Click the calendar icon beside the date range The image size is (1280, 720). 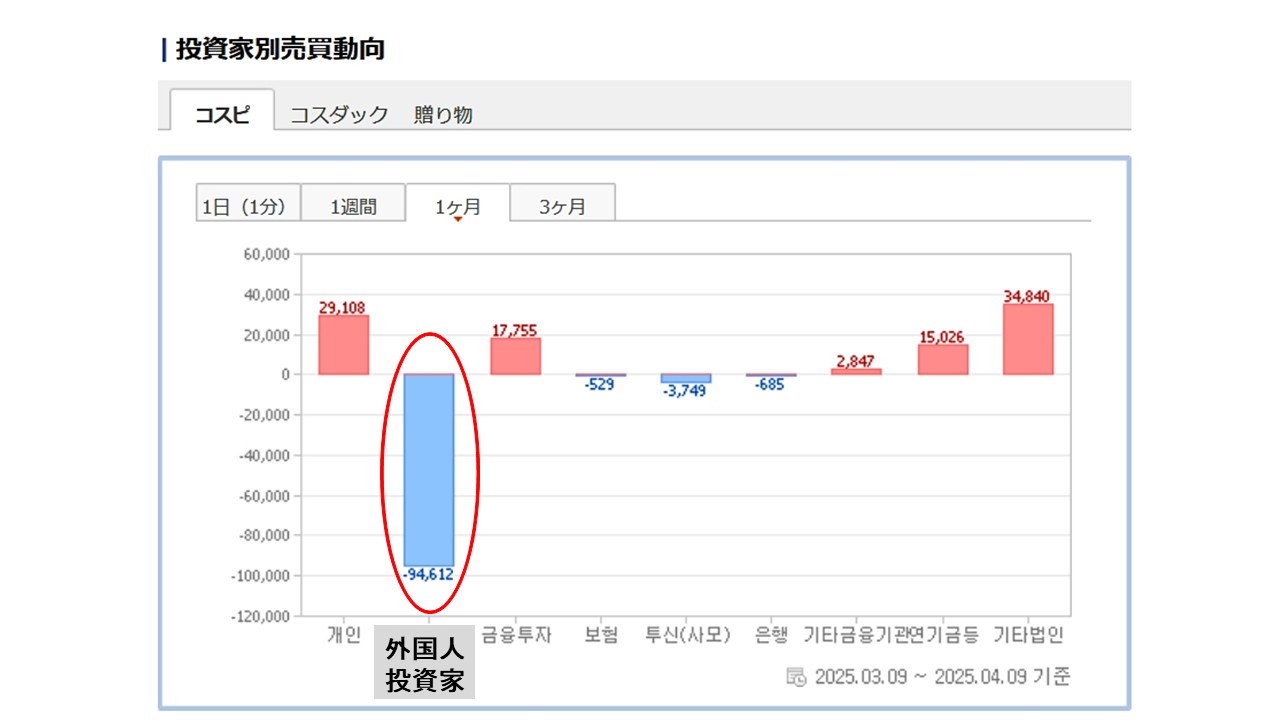pos(796,677)
